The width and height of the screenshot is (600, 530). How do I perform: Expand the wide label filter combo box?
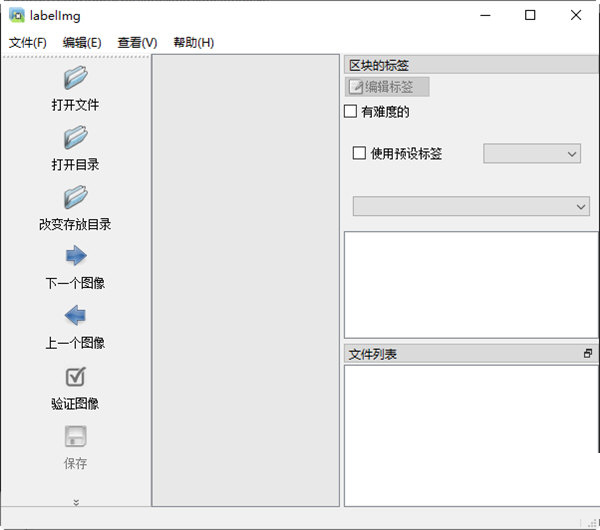[x=471, y=206]
